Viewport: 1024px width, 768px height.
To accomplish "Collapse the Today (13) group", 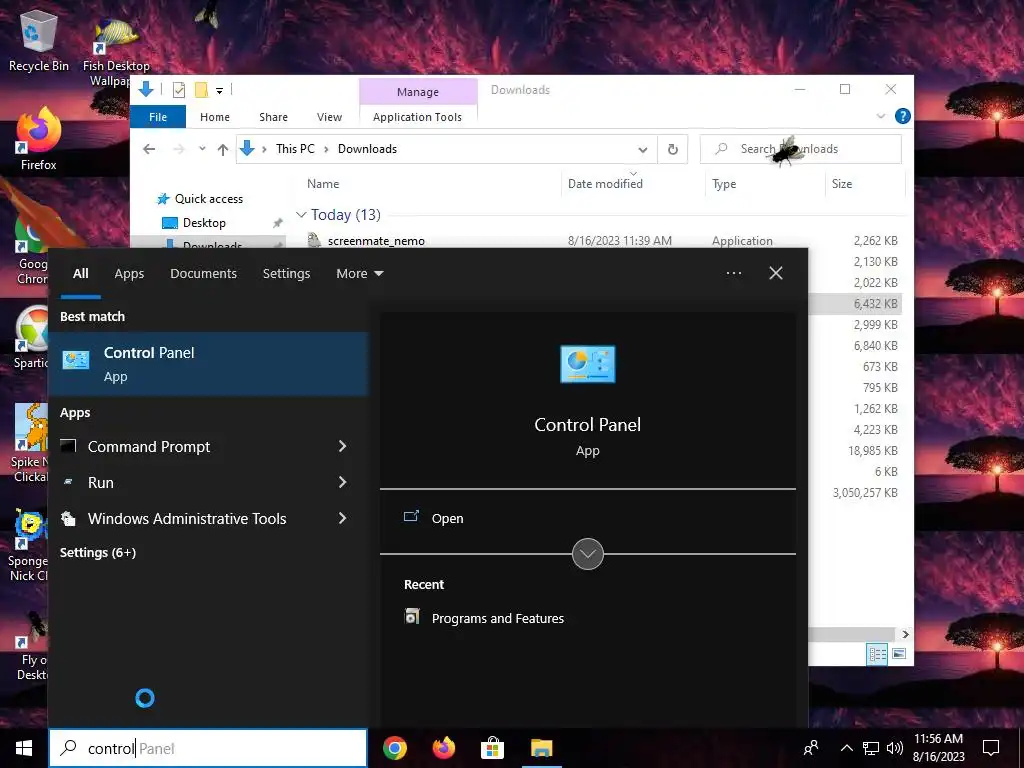I will point(301,215).
